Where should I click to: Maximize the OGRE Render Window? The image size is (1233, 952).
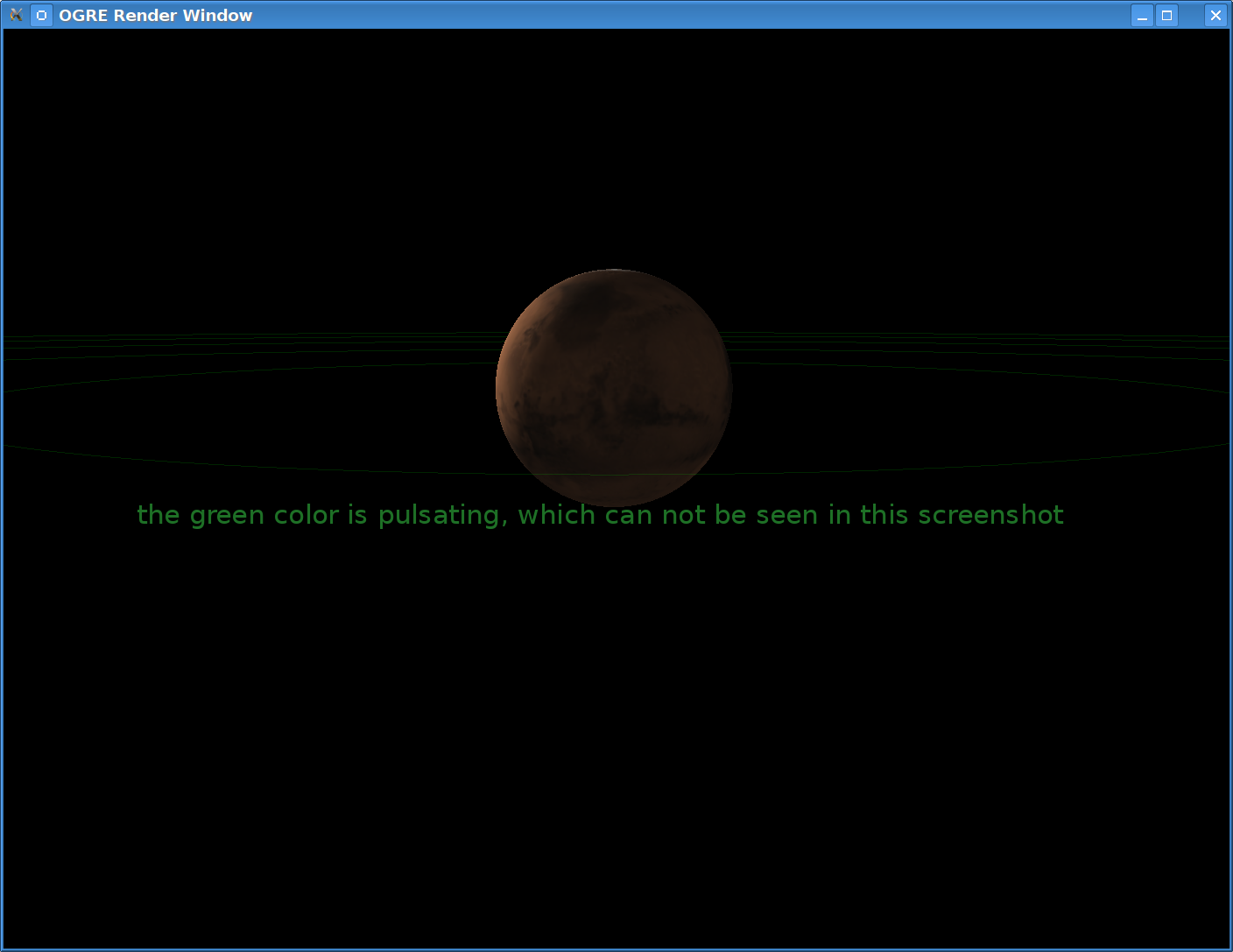[x=1166, y=15]
